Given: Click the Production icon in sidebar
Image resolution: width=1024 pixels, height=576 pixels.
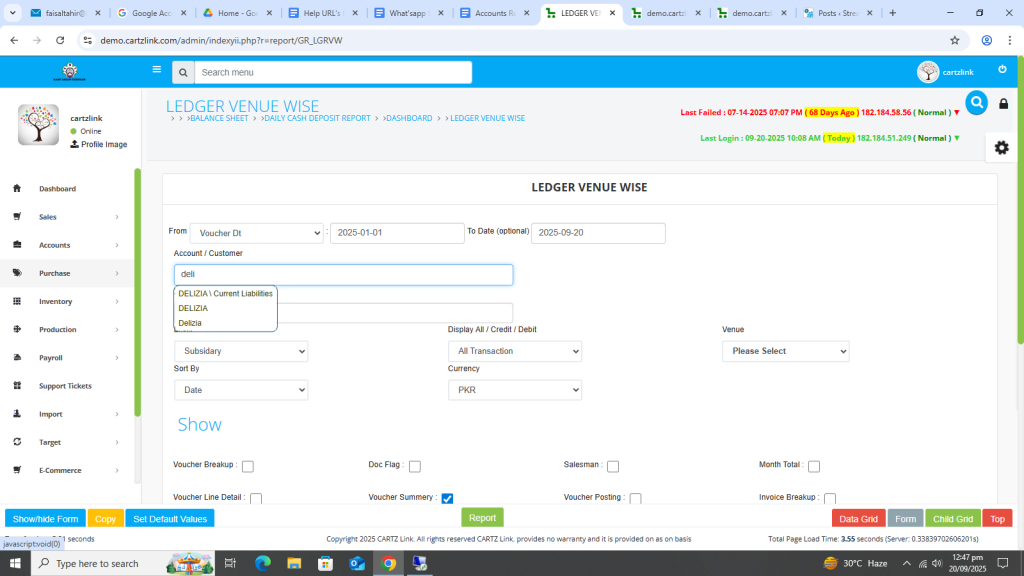Looking at the screenshot, I should 17,329.
